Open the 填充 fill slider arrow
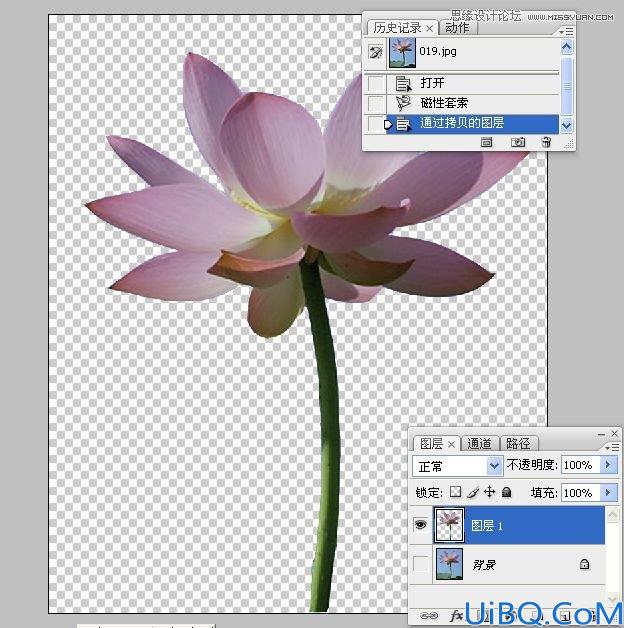 click(x=608, y=492)
